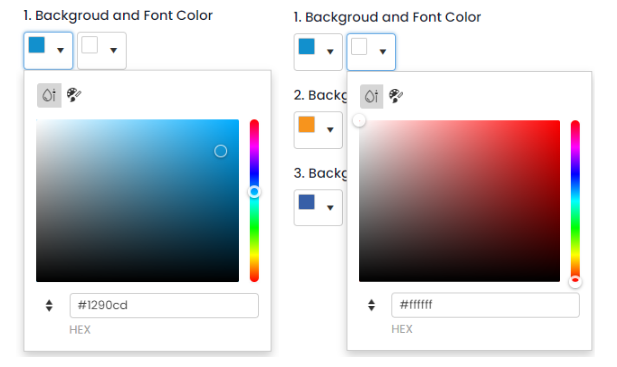Open the right panel's blue background color dropdown

(x=318, y=52)
